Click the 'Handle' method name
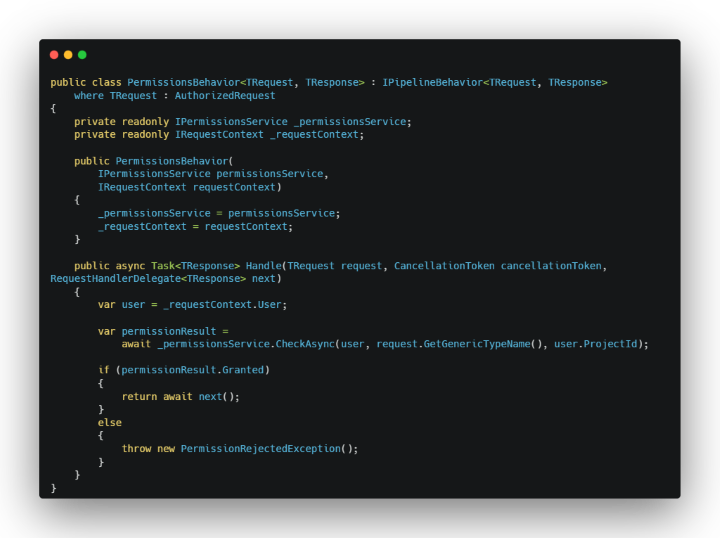The height and width of the screenshot is (538, 720). (x=264, y=266)
